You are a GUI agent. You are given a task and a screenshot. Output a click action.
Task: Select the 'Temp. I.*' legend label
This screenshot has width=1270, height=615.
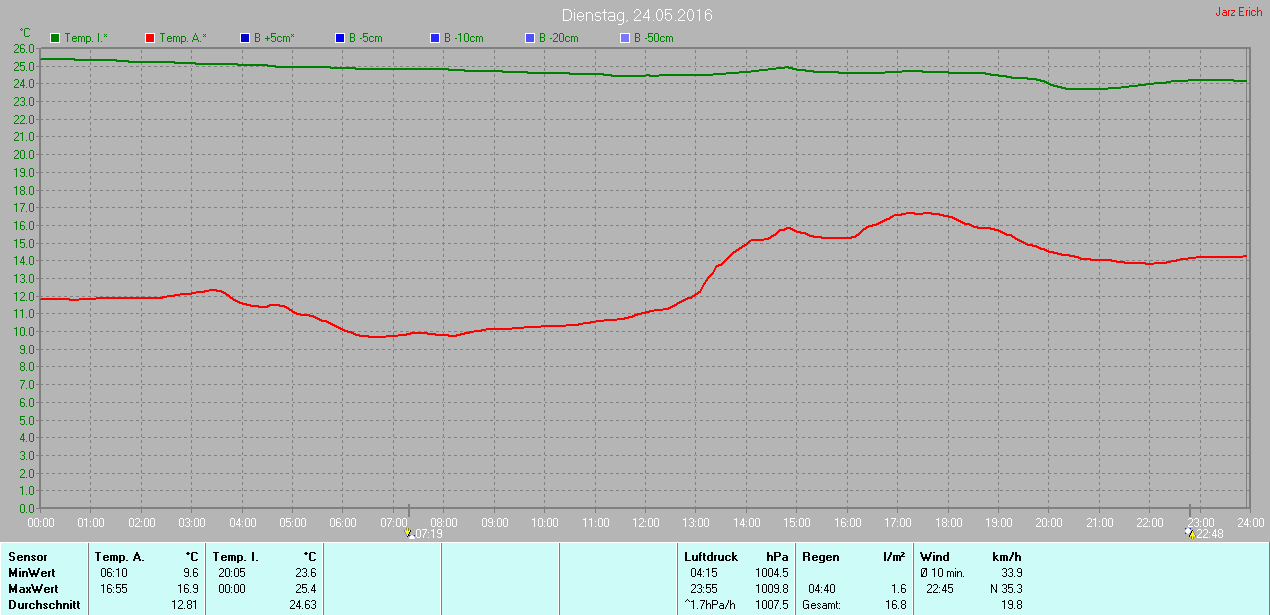click(86, 38)
